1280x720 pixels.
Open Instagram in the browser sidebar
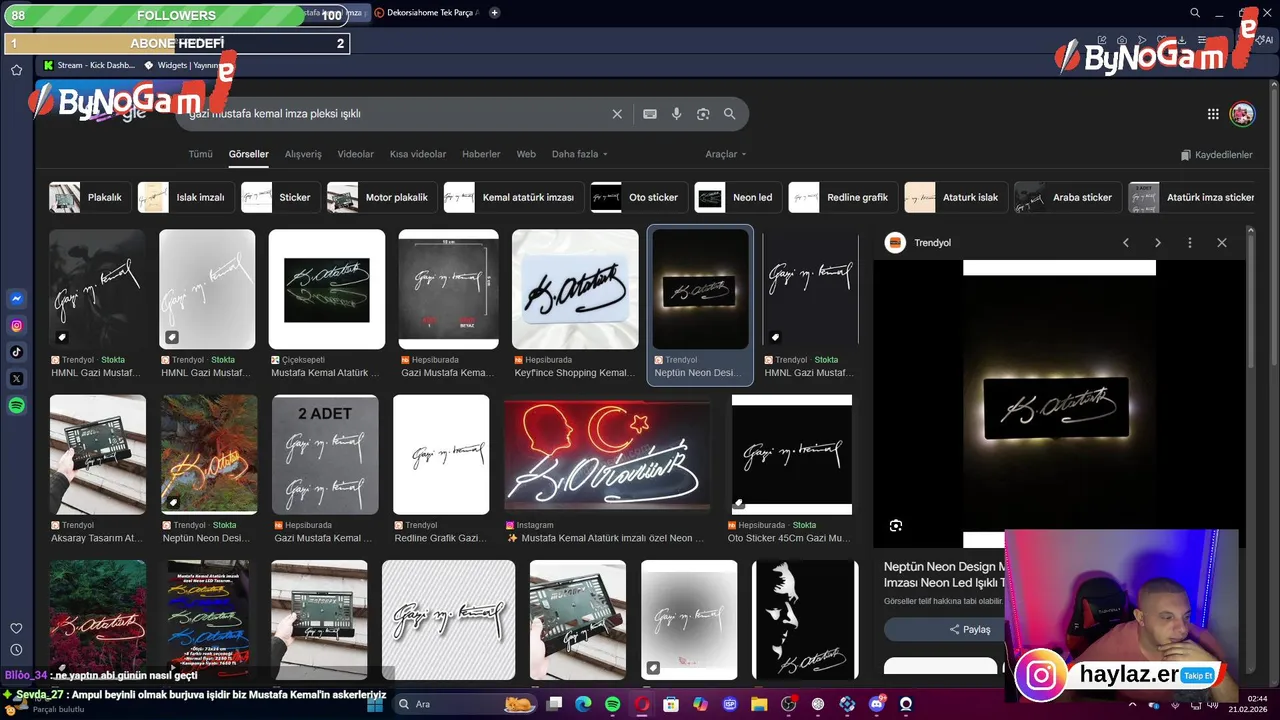point(16,325)
